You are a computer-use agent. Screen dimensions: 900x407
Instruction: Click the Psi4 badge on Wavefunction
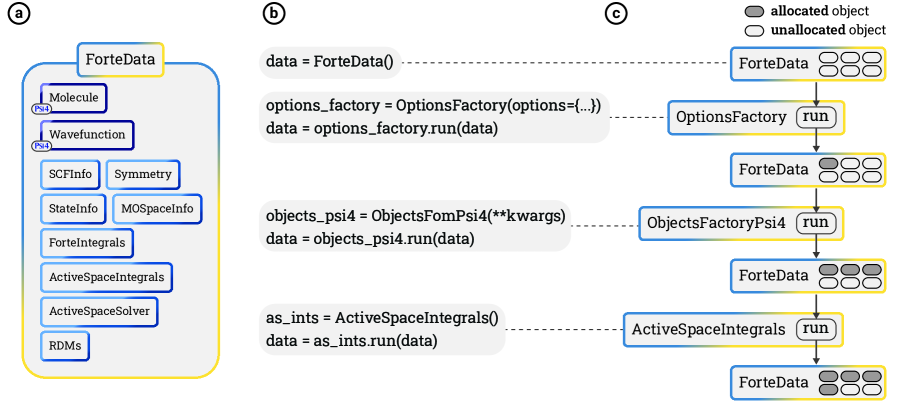coord(41,144)
